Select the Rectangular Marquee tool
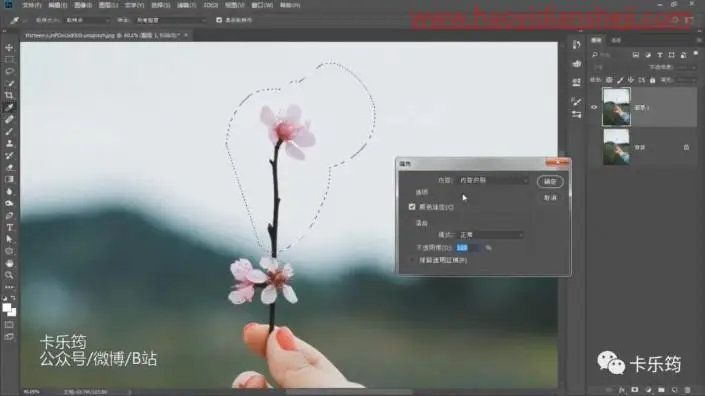Viewport: 705px width, 396px height. (9, 59)
